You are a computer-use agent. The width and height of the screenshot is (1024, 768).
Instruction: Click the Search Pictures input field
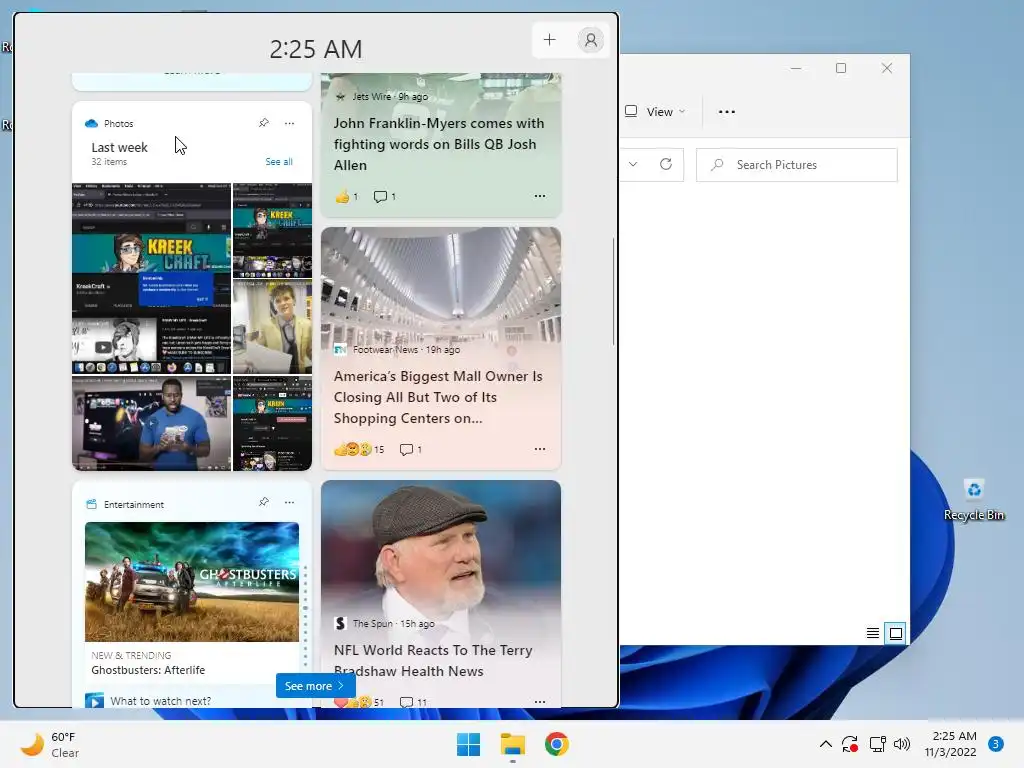coord(797,165)
